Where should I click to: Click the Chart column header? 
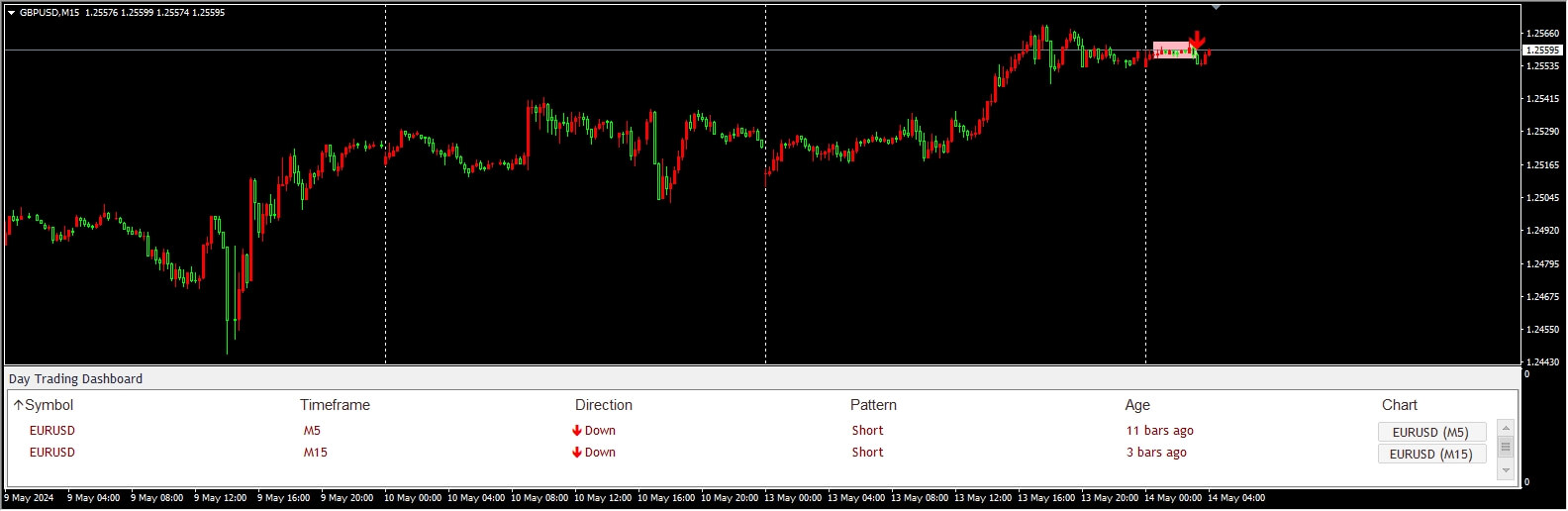(1400, 405)
